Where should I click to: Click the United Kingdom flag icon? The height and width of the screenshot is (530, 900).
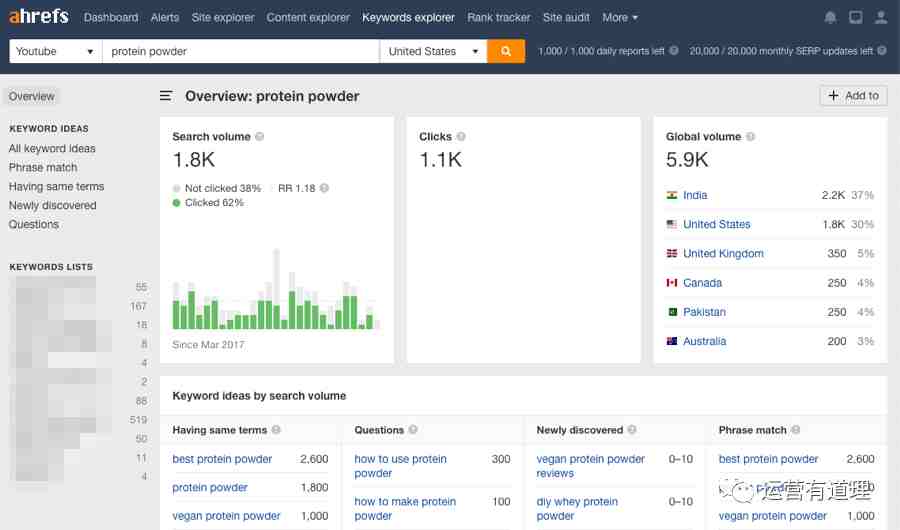click(672, 254)
